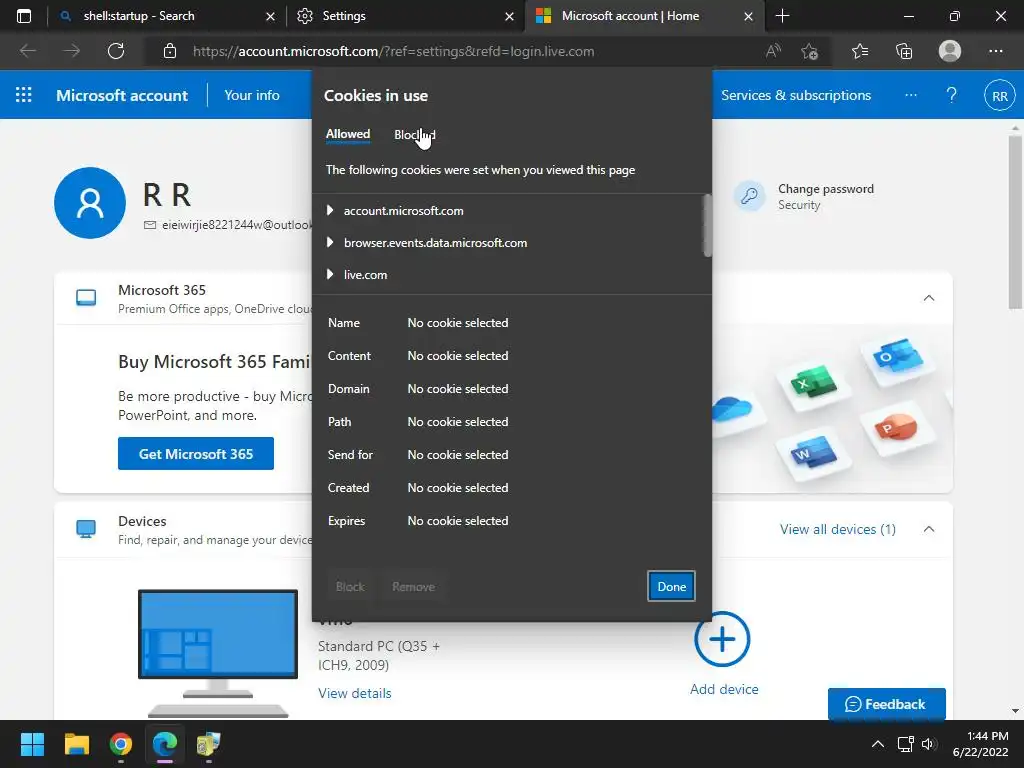1024x768 pixels.
Task: Open the Microsoft app launcher grid
Action: (x=24, y=95)
